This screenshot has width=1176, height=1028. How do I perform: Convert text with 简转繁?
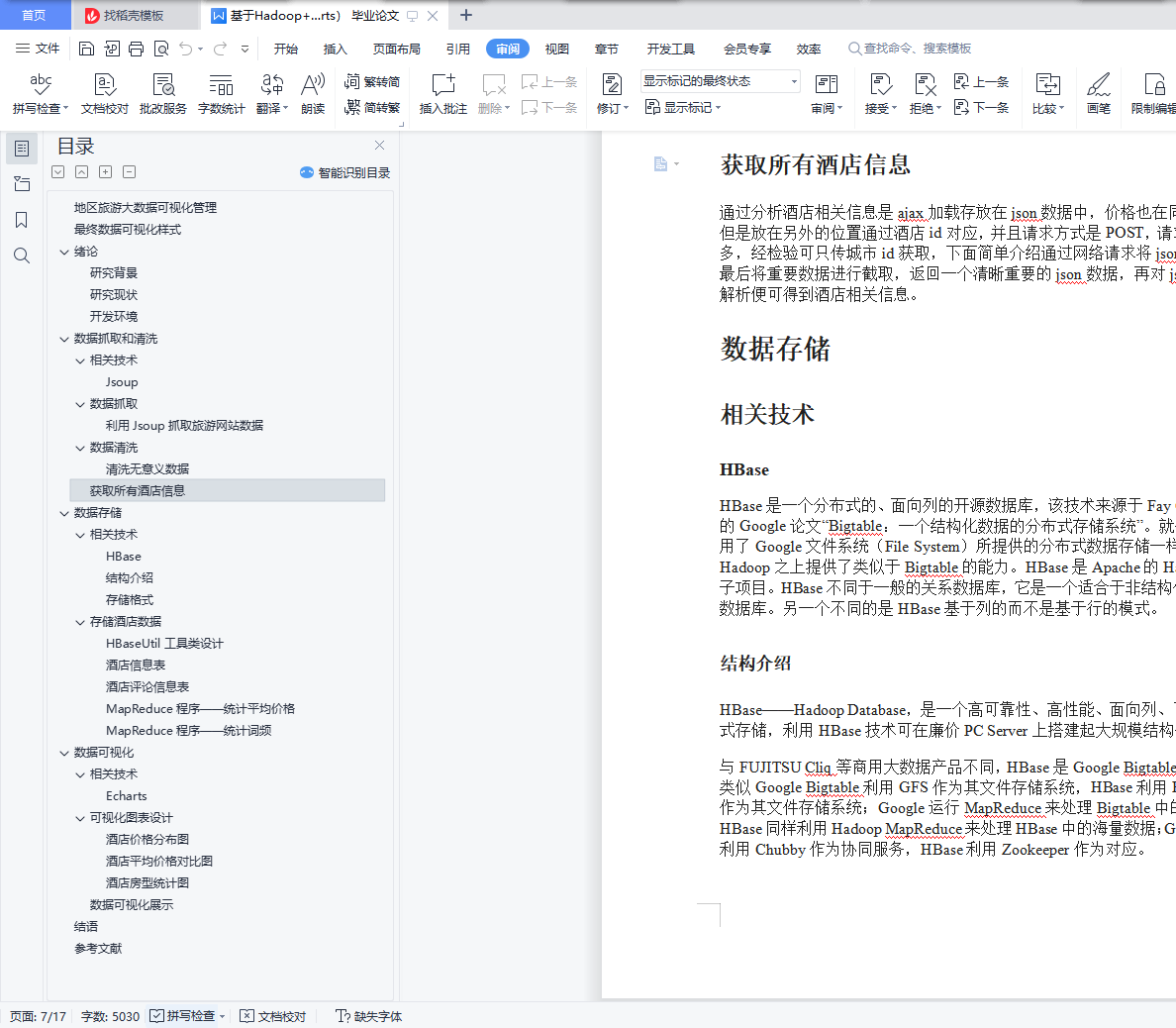[372, 107]
